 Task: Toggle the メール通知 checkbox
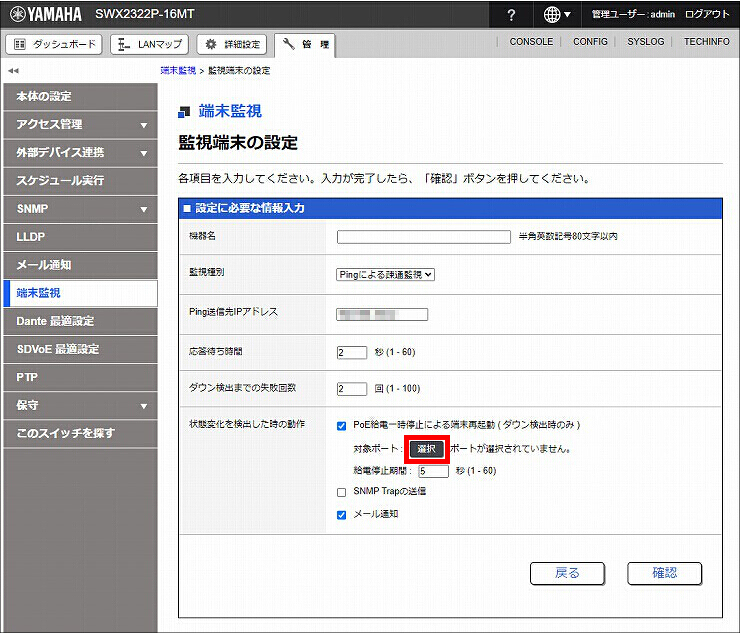(342, 515)
